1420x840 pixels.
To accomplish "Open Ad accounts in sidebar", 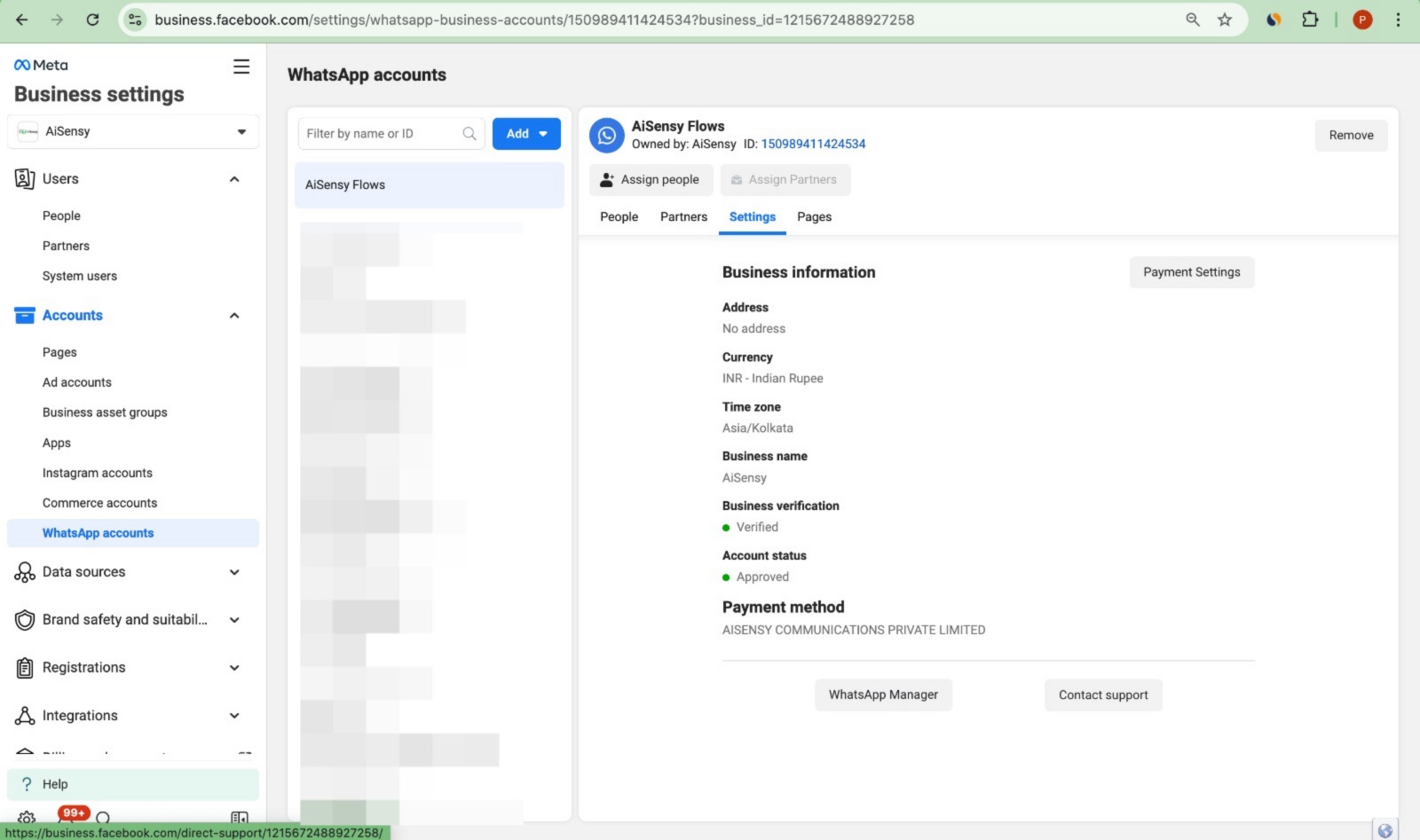I will point(77,382).
